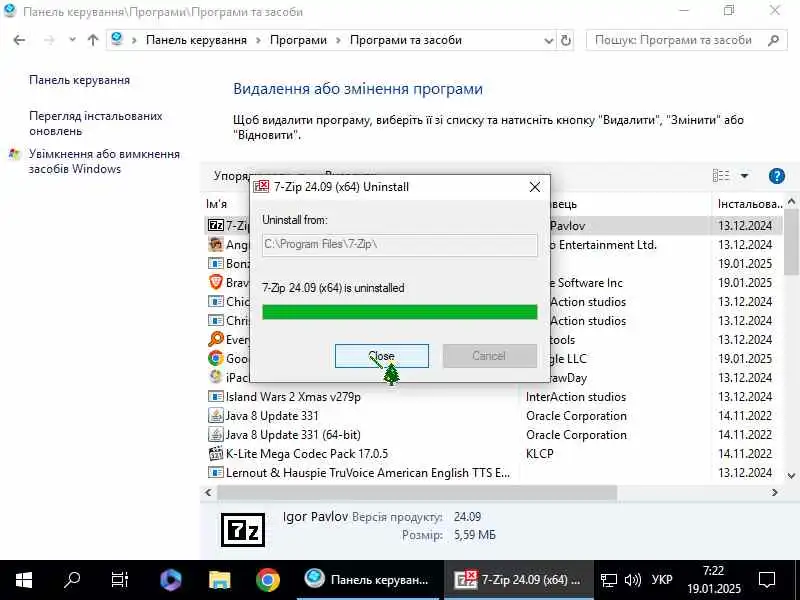Screen dimensions: 800x600
Task: Select the Angry Birds entry icon
Action: click(x=216, y=244)
